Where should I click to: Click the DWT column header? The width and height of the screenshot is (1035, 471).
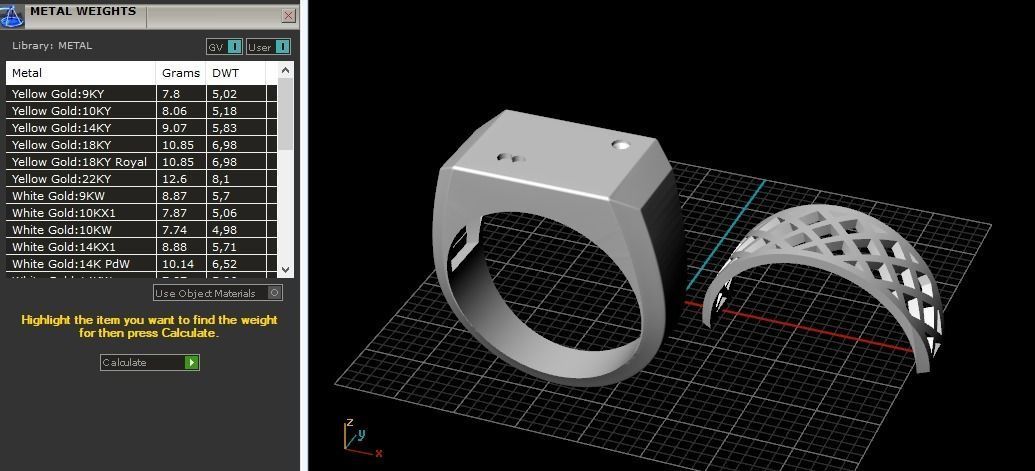(x=236, y=73)
